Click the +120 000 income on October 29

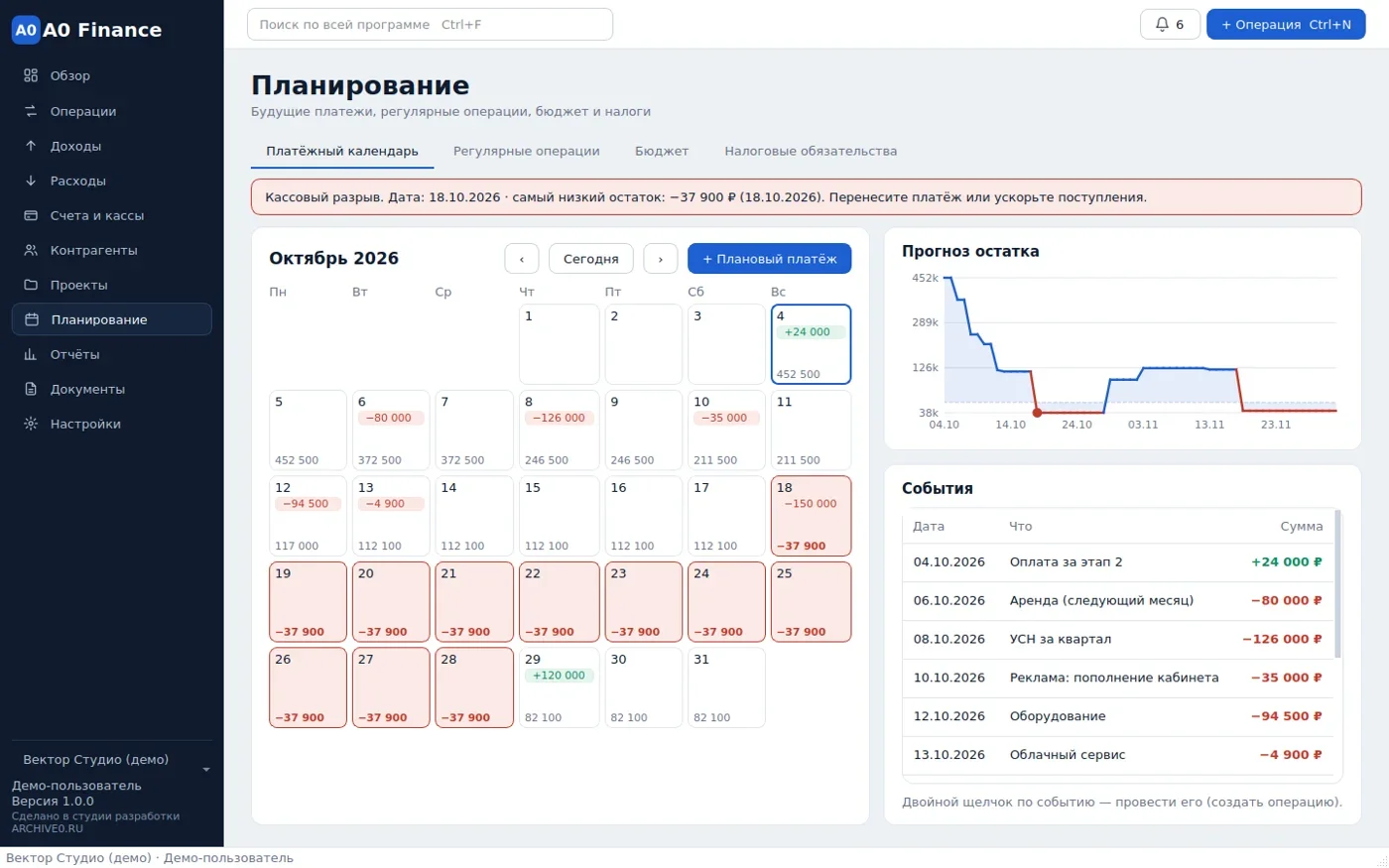click(559, 675)
